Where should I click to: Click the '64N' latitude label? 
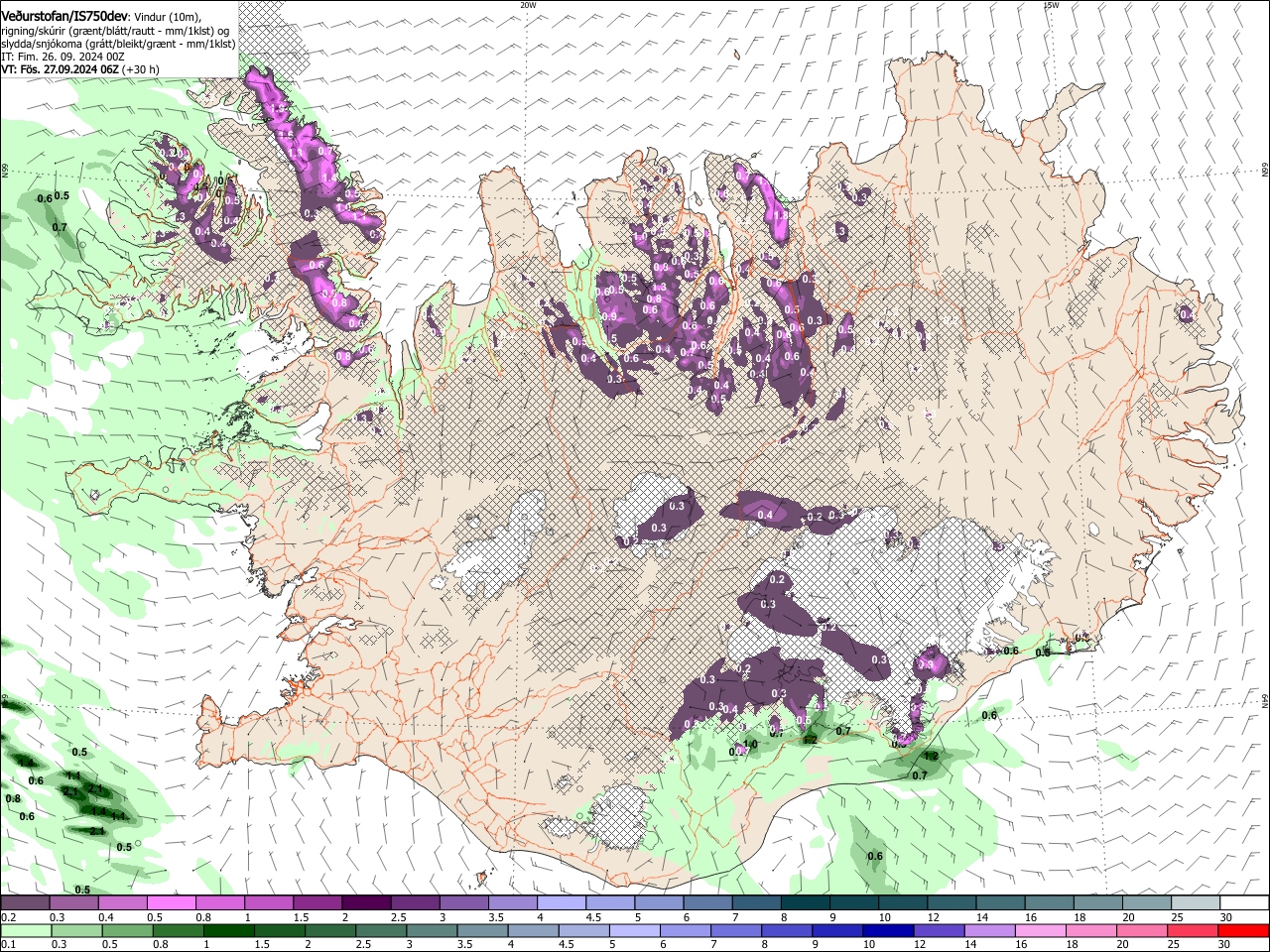pos(1265,700)
